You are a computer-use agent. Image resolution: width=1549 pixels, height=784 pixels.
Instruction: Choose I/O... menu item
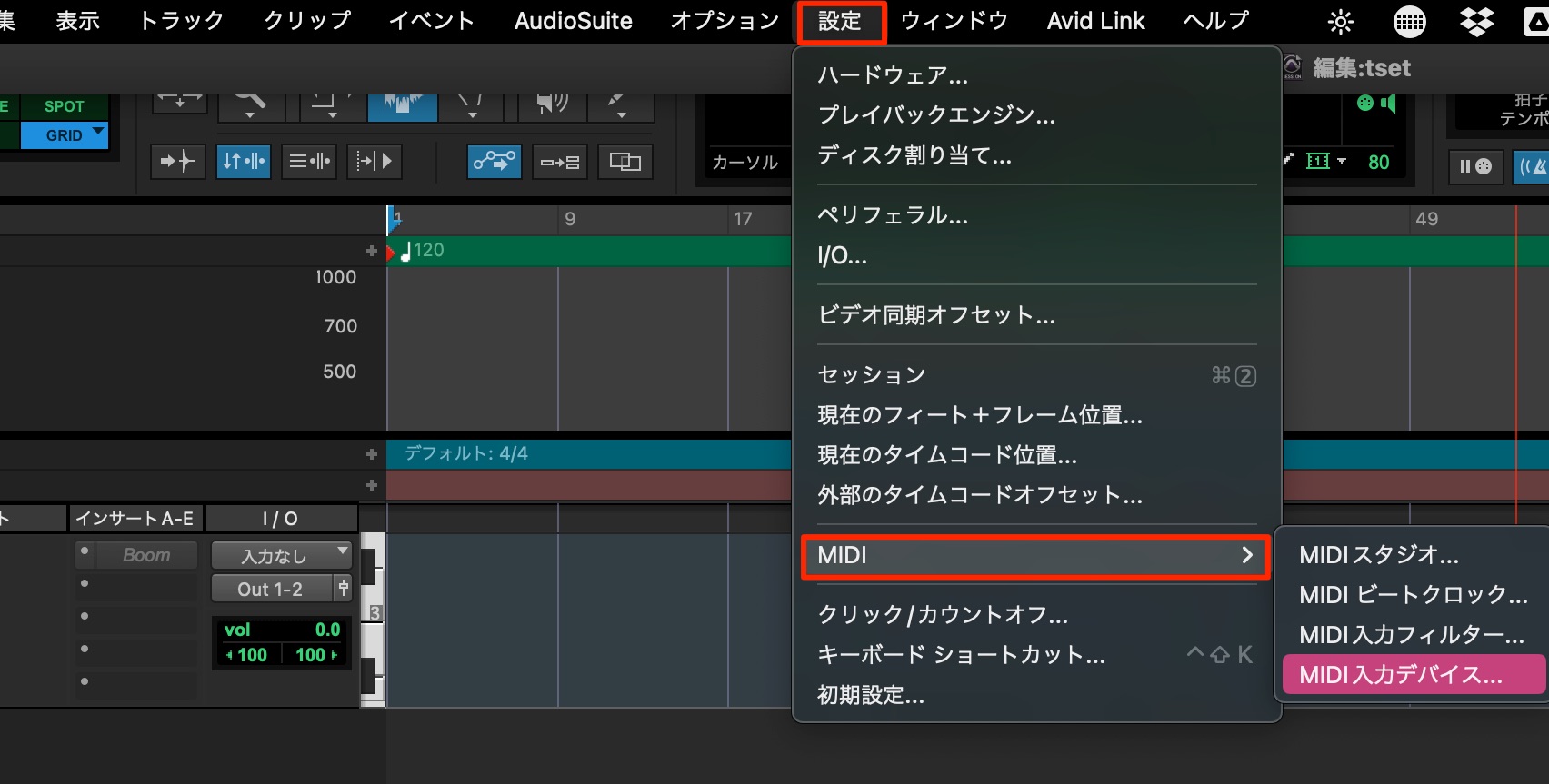tap(1037, 255)
